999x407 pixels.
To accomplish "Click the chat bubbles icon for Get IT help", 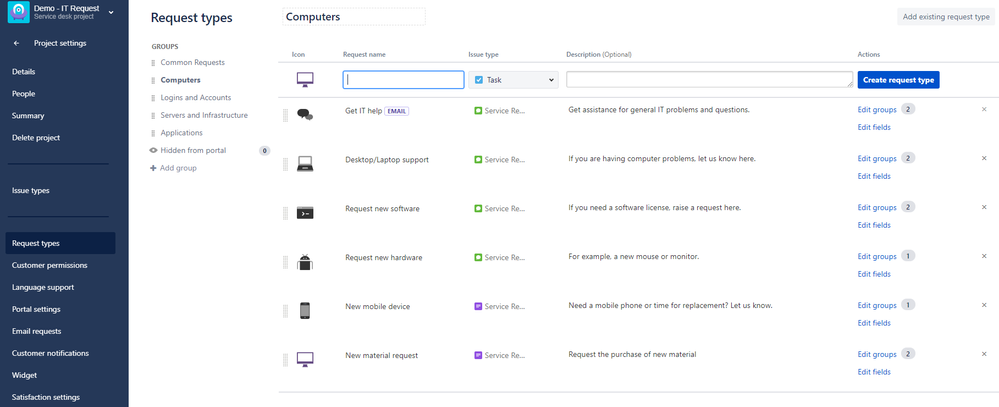I will click(305, 115).
